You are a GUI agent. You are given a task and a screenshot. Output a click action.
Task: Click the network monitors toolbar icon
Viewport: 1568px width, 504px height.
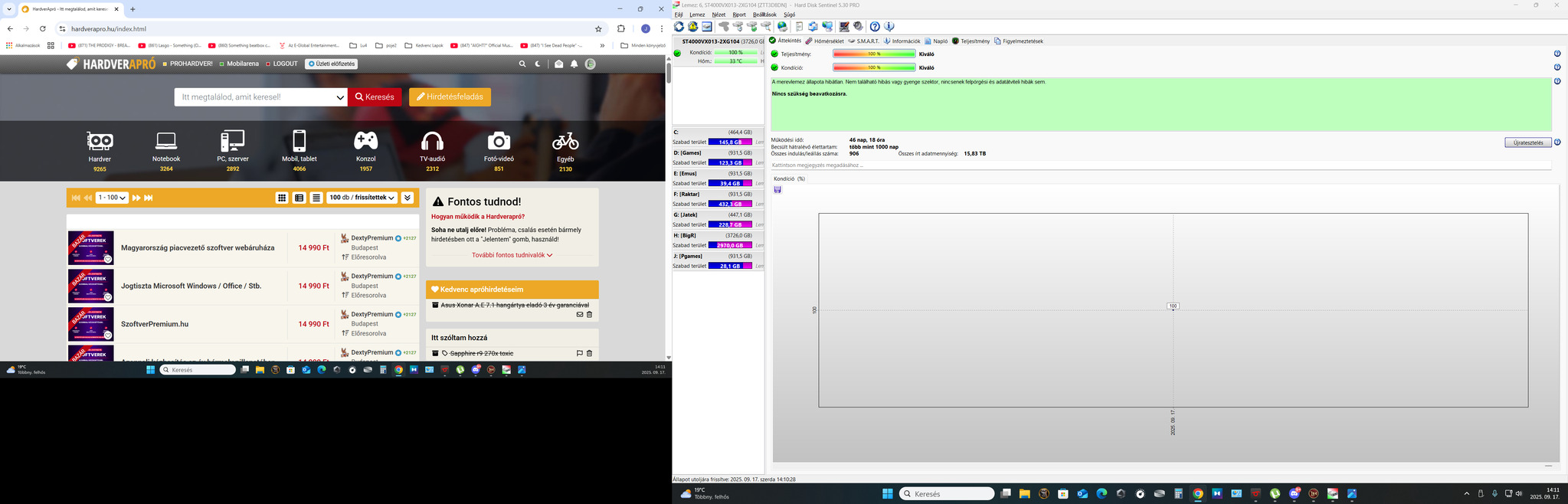click(x=827, y=27)
